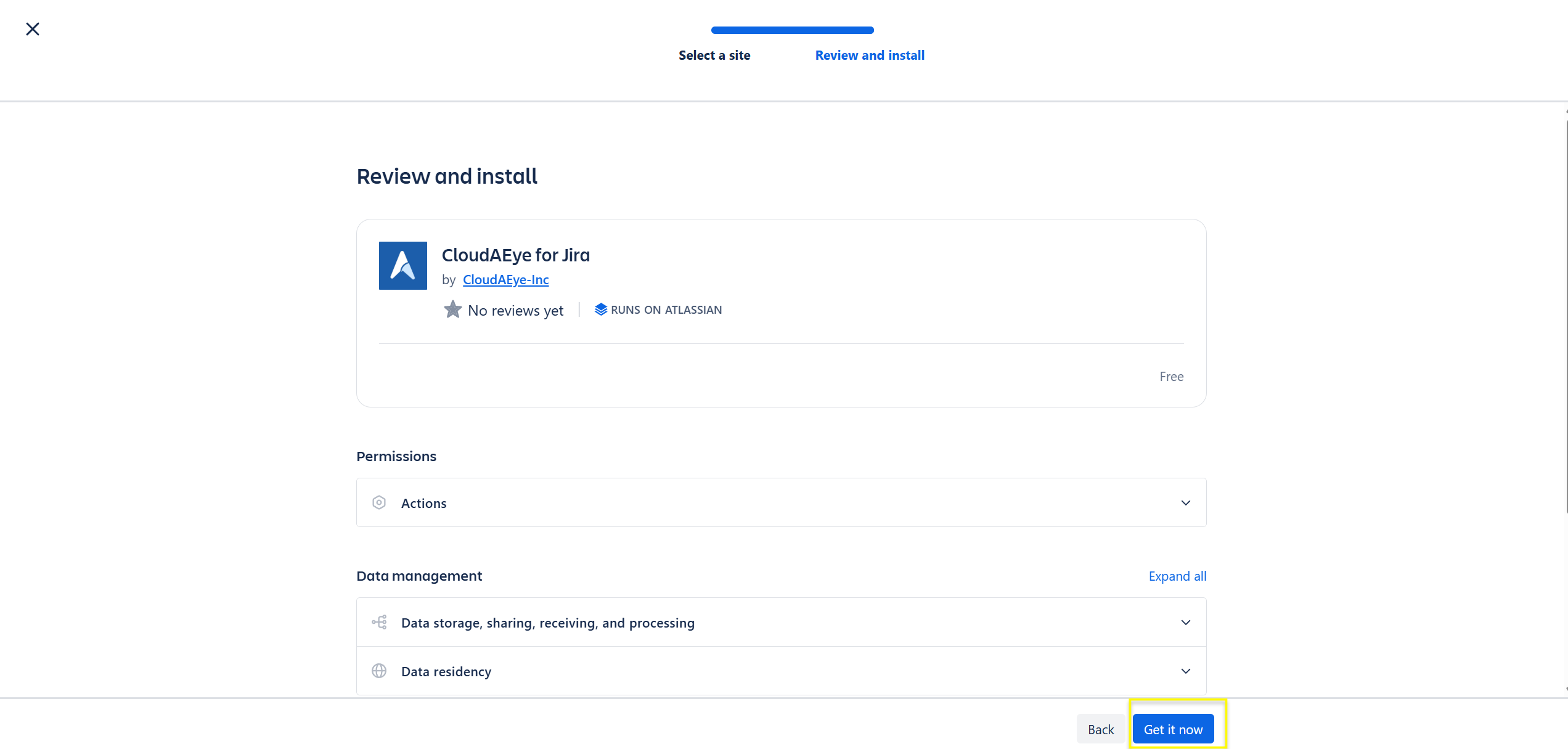Expand Data storage, sharing, receiving chevron
Viewport: 1568px width, 749px height.
1185,623
